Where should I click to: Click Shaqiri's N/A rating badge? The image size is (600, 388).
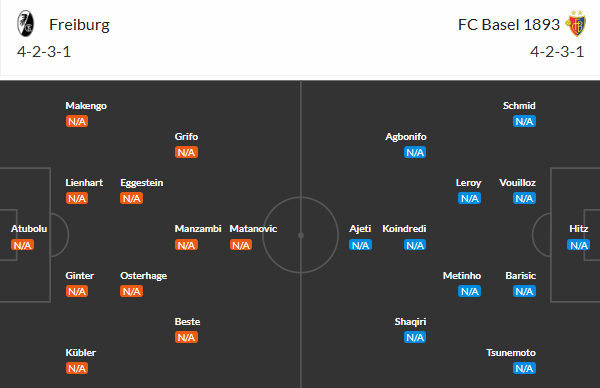[x=415, y=337]
